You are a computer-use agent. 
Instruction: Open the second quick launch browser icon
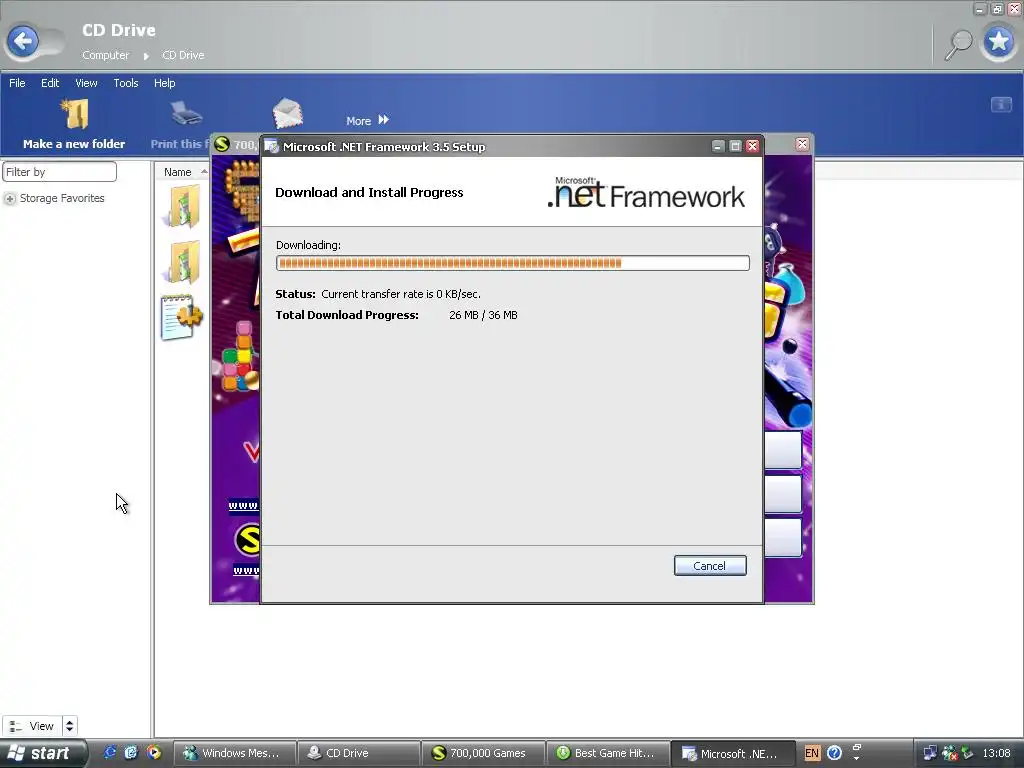pos(131,753)
